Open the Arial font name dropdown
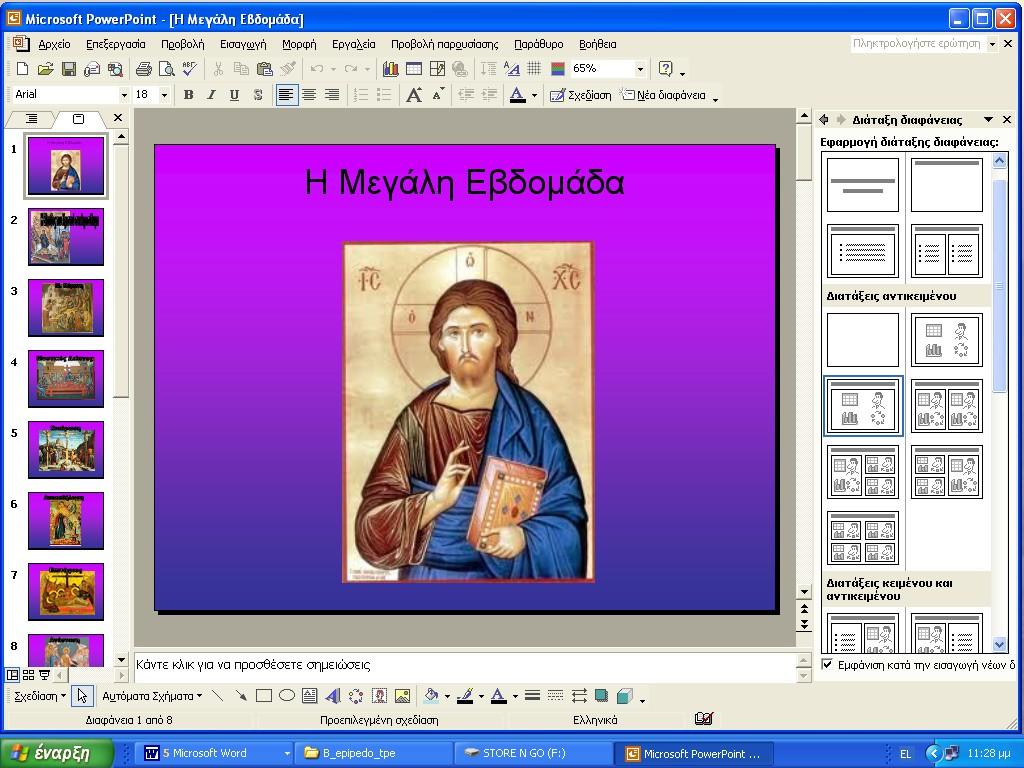1024x768 pixels. point(124,95)
